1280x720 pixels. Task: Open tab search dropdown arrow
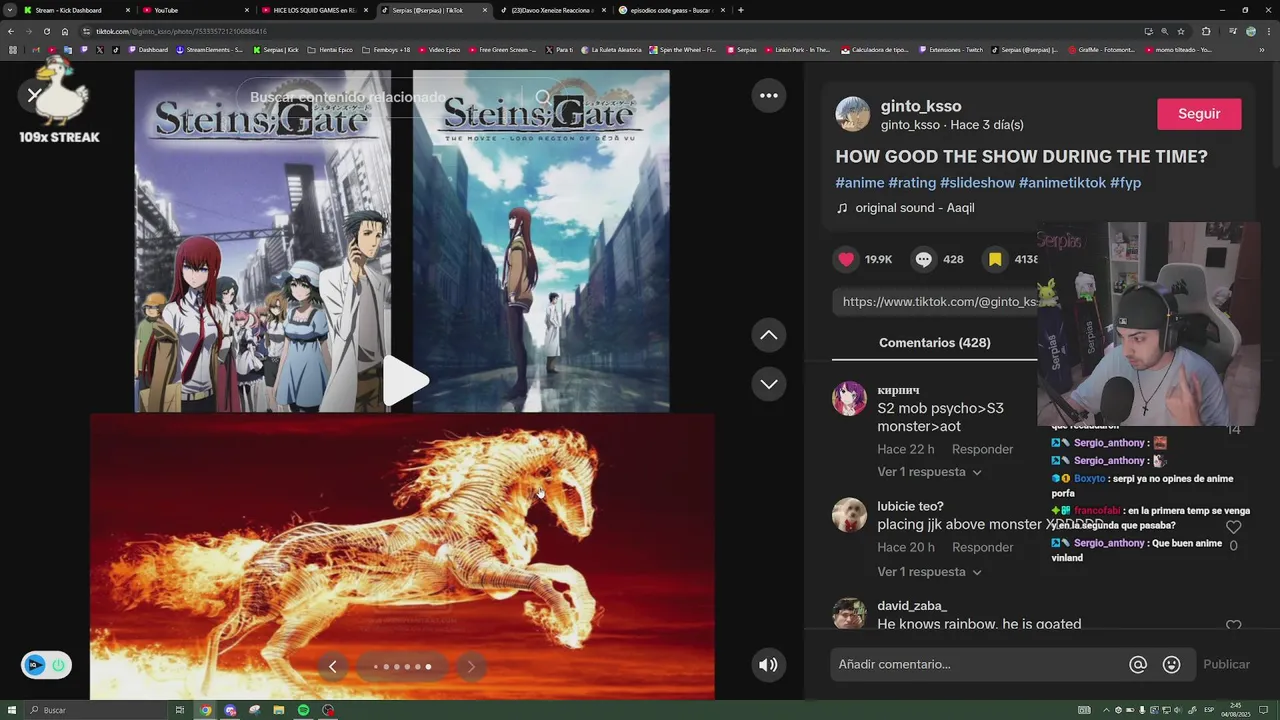point(10,10)
